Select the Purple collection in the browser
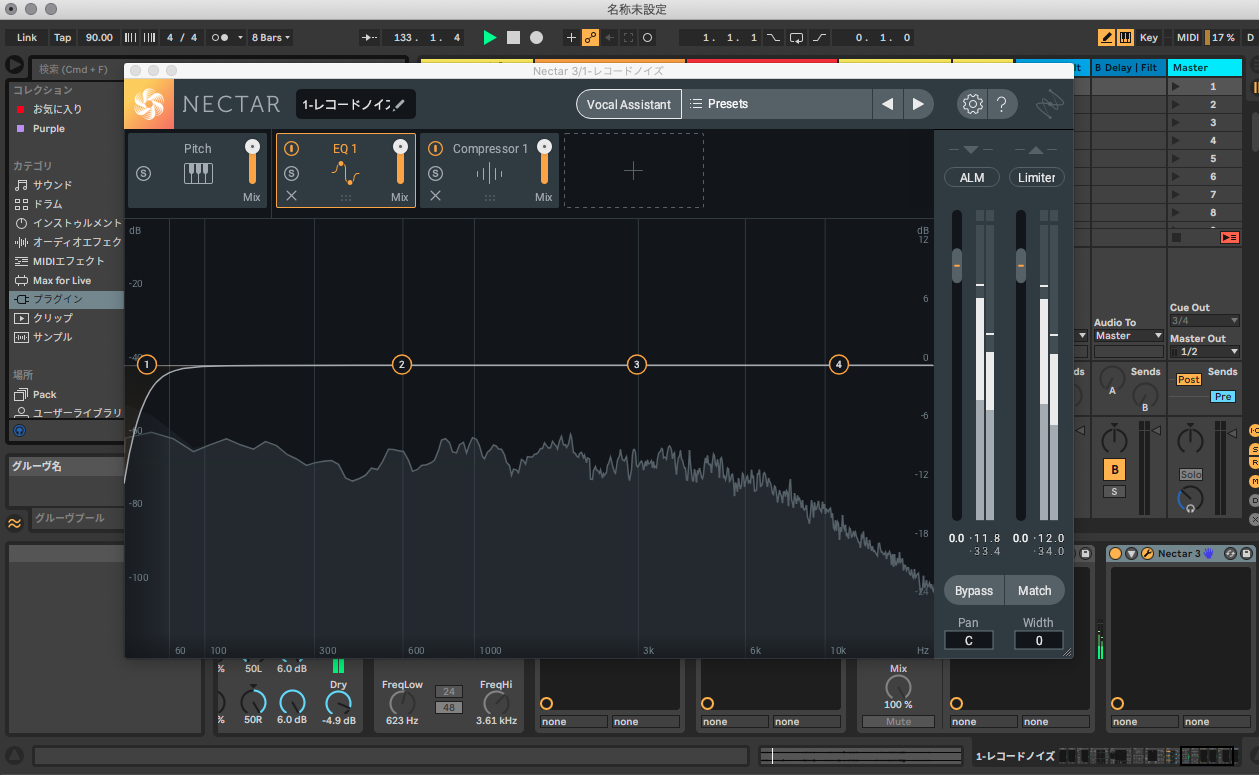Image resolution: width=1259 pixels, height=775 pixels. [49, 128]
